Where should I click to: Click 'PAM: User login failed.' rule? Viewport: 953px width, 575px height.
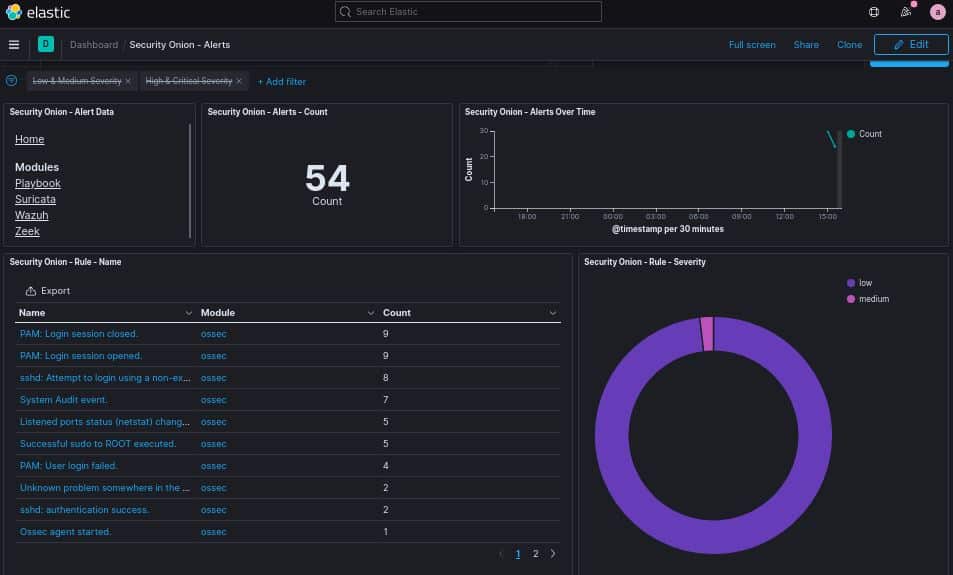pos(69,466)
